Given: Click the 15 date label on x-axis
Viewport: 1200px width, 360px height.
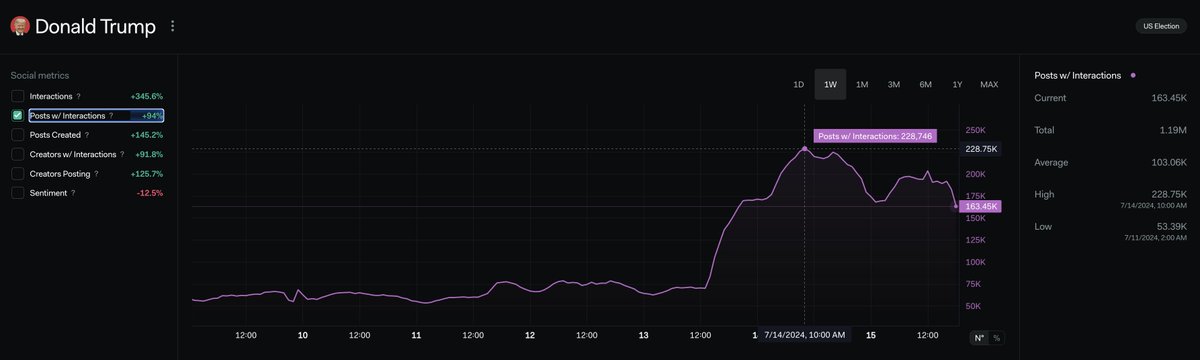Looking at the screenshot, I should click(x=871, y=335).
